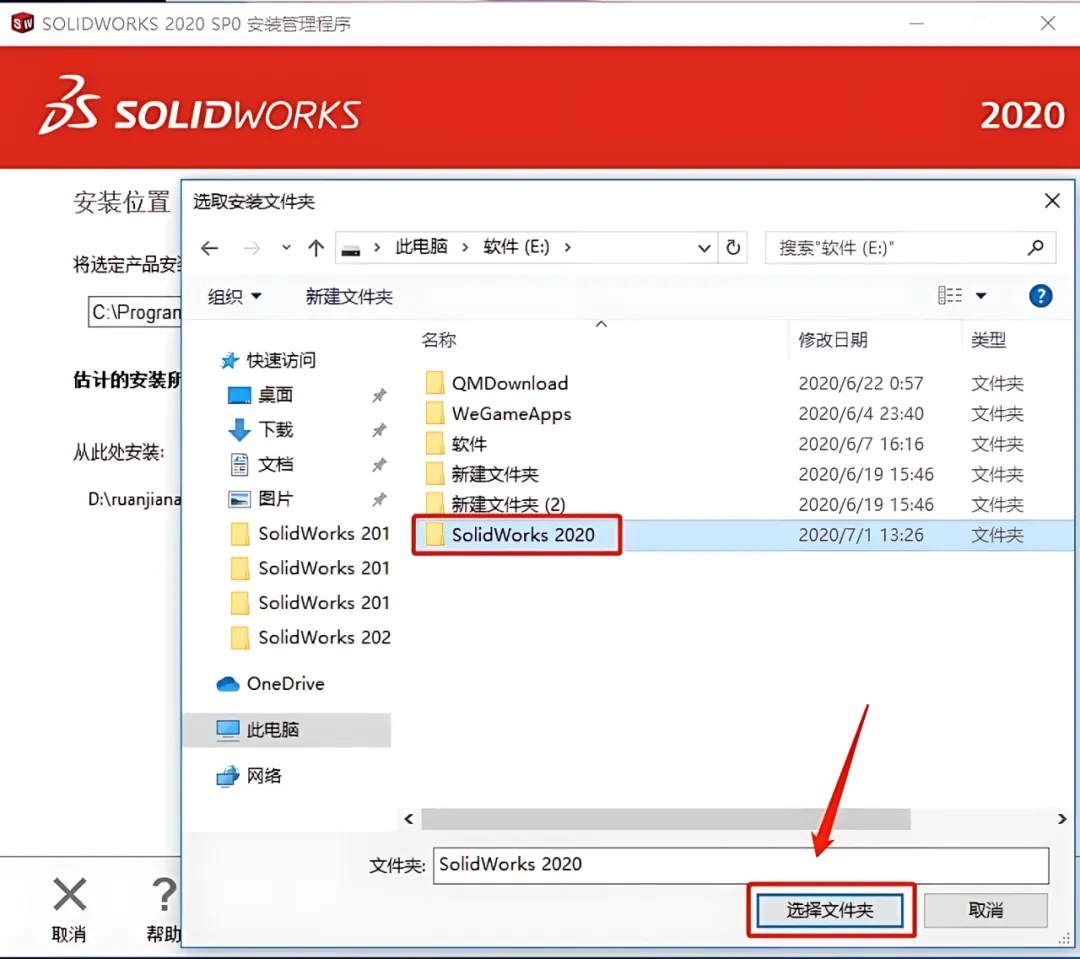Click pin icon next to 图片

click(x=380, y=499)
